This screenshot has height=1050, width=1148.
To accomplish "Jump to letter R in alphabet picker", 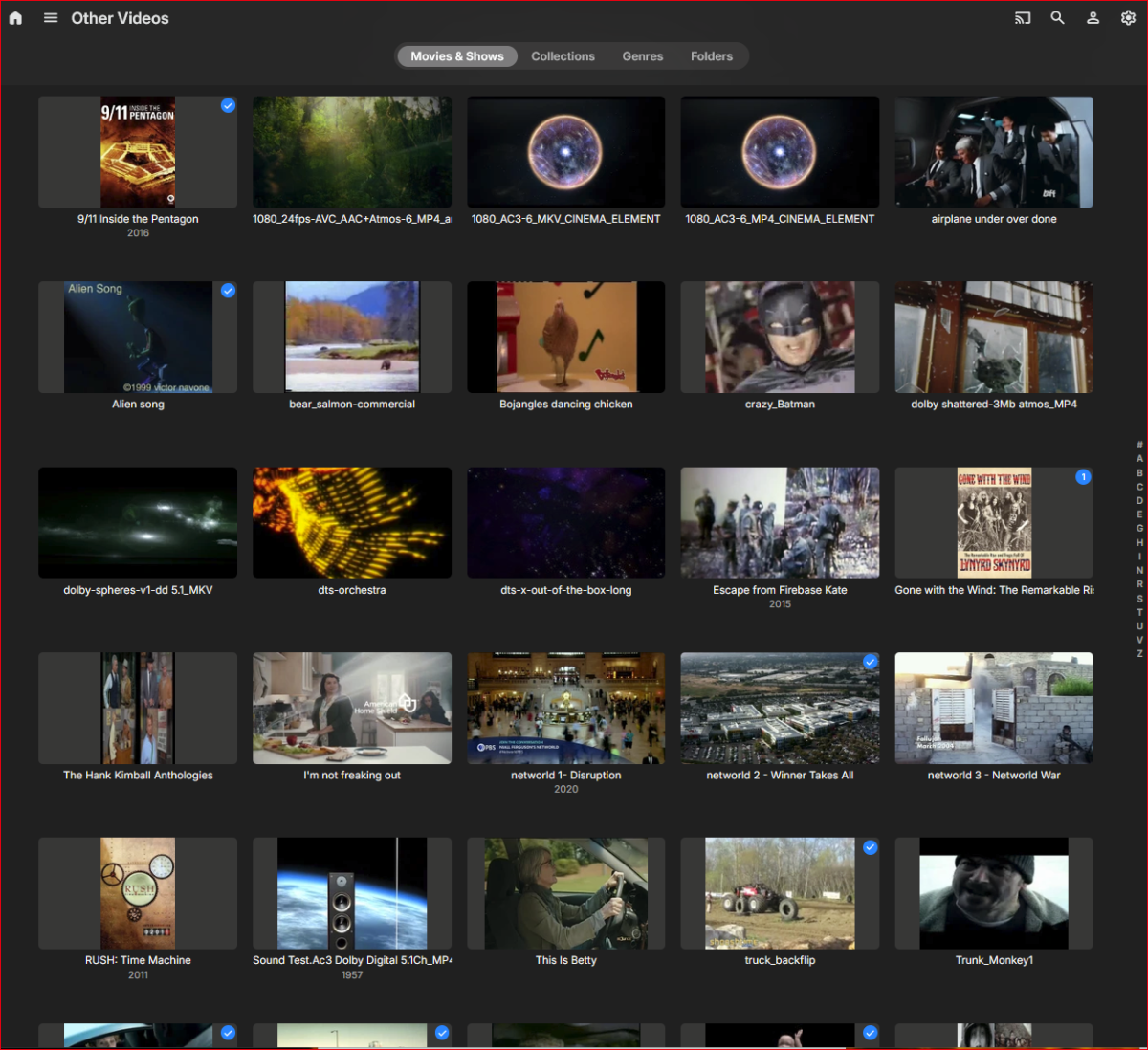I will tap(1139, 583).
